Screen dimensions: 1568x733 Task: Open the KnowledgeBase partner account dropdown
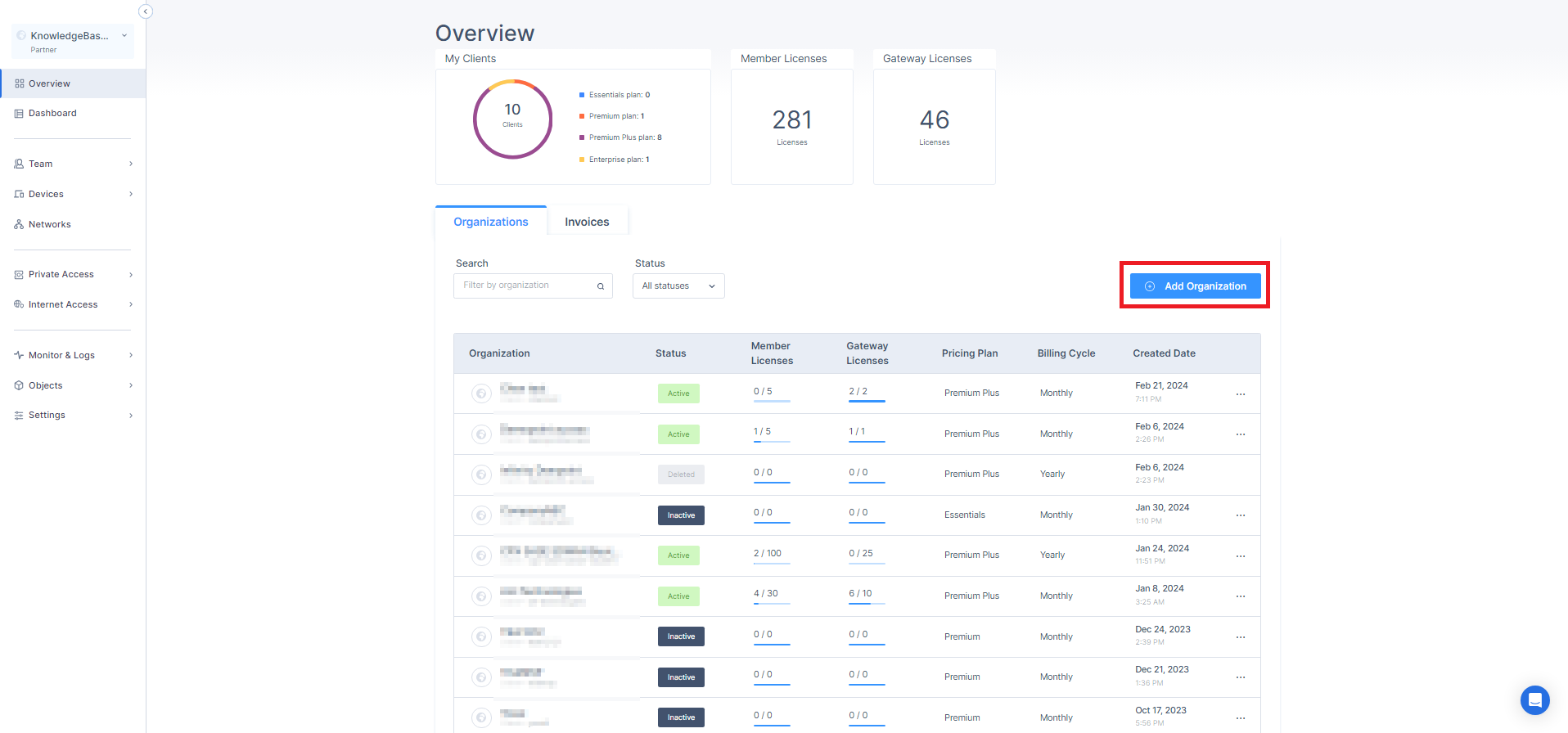73,42
